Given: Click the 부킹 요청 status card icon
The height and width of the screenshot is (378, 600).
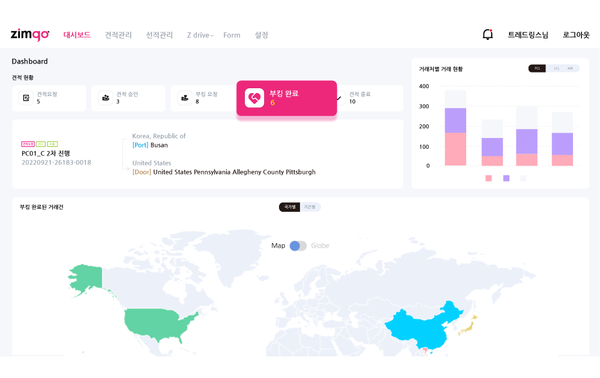Looking at the screenshot, I should coord(185,98).
